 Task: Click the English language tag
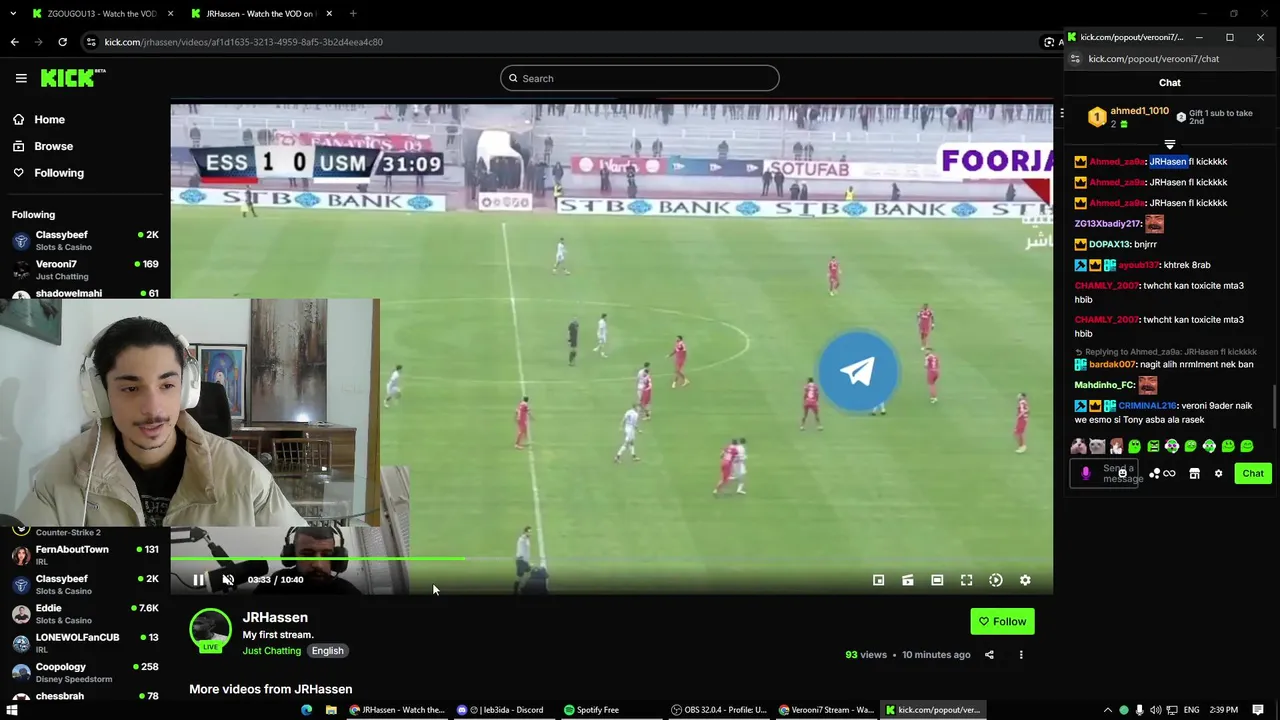(327, 651)
